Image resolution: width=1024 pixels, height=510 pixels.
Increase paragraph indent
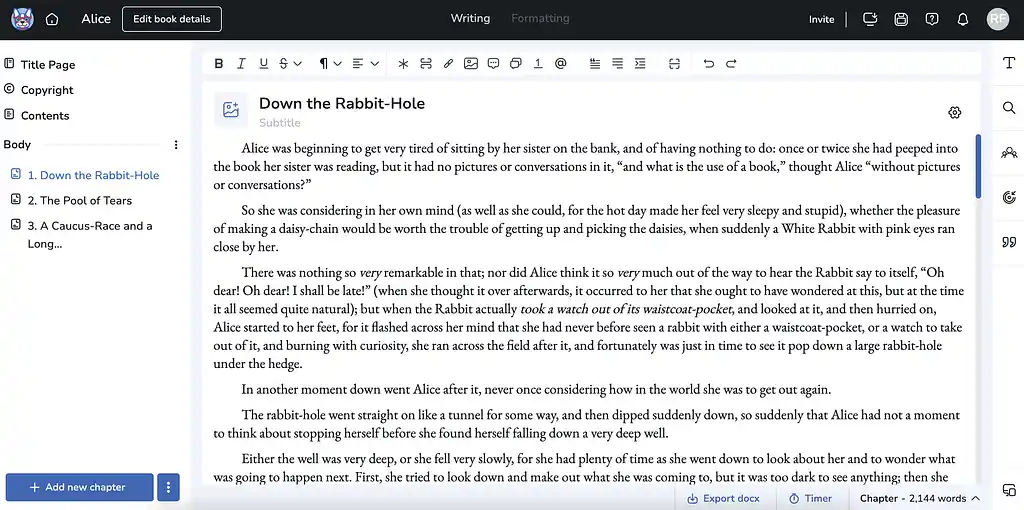coord(640,63)
